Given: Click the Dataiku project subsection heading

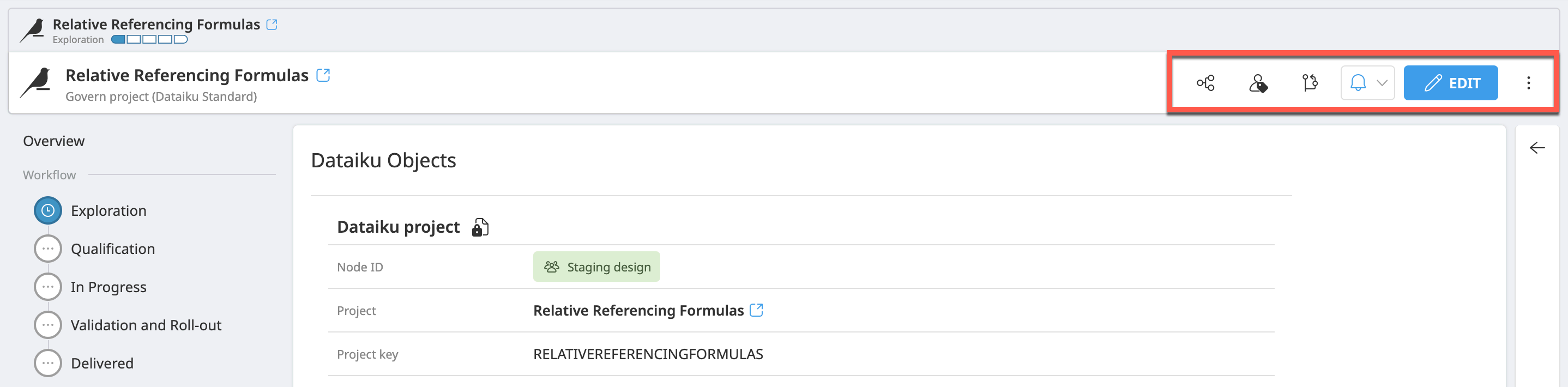Looking at the screenshot, I should (x=398, y=227).
